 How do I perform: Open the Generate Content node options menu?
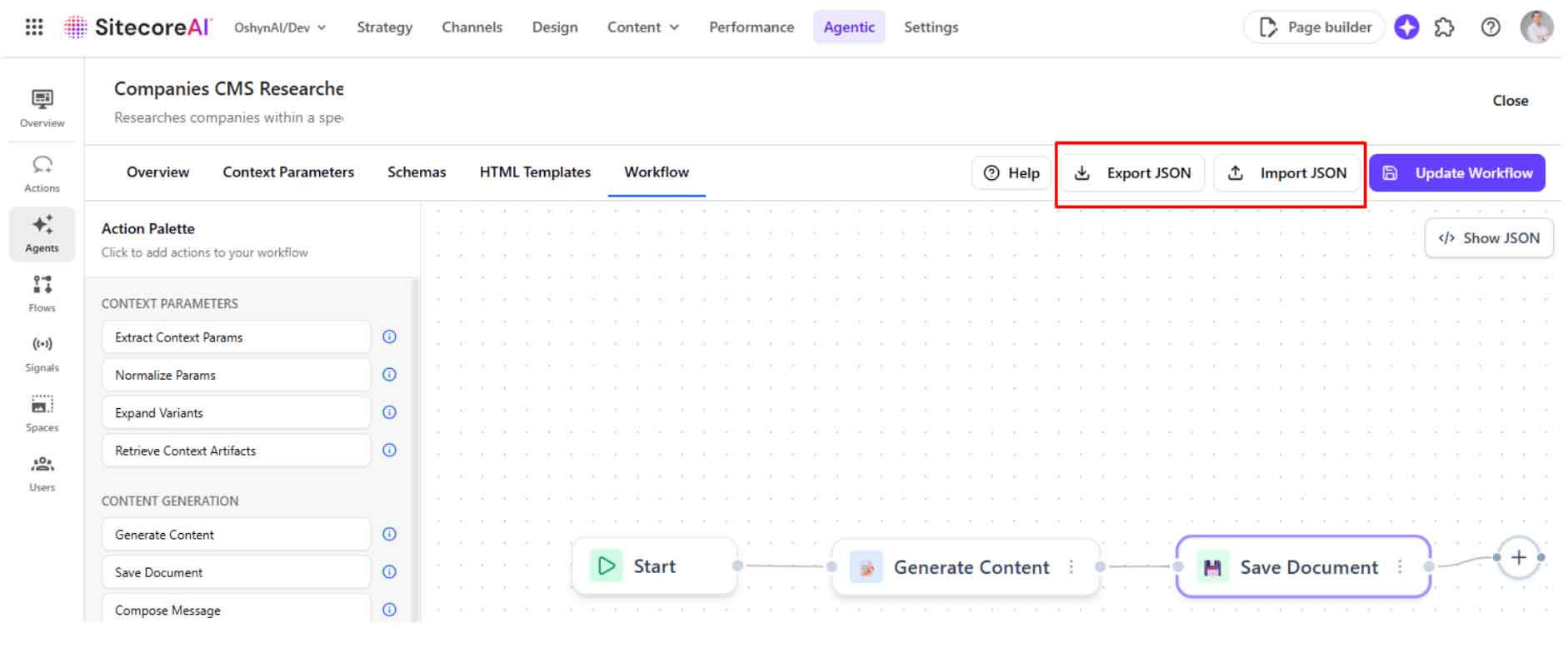coord(1071,567)
